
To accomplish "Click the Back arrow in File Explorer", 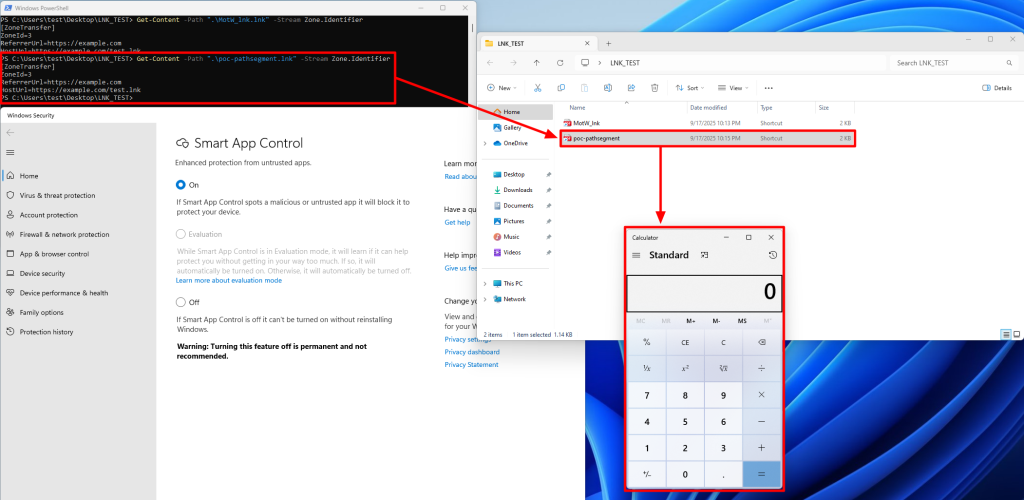I will 490,63.
